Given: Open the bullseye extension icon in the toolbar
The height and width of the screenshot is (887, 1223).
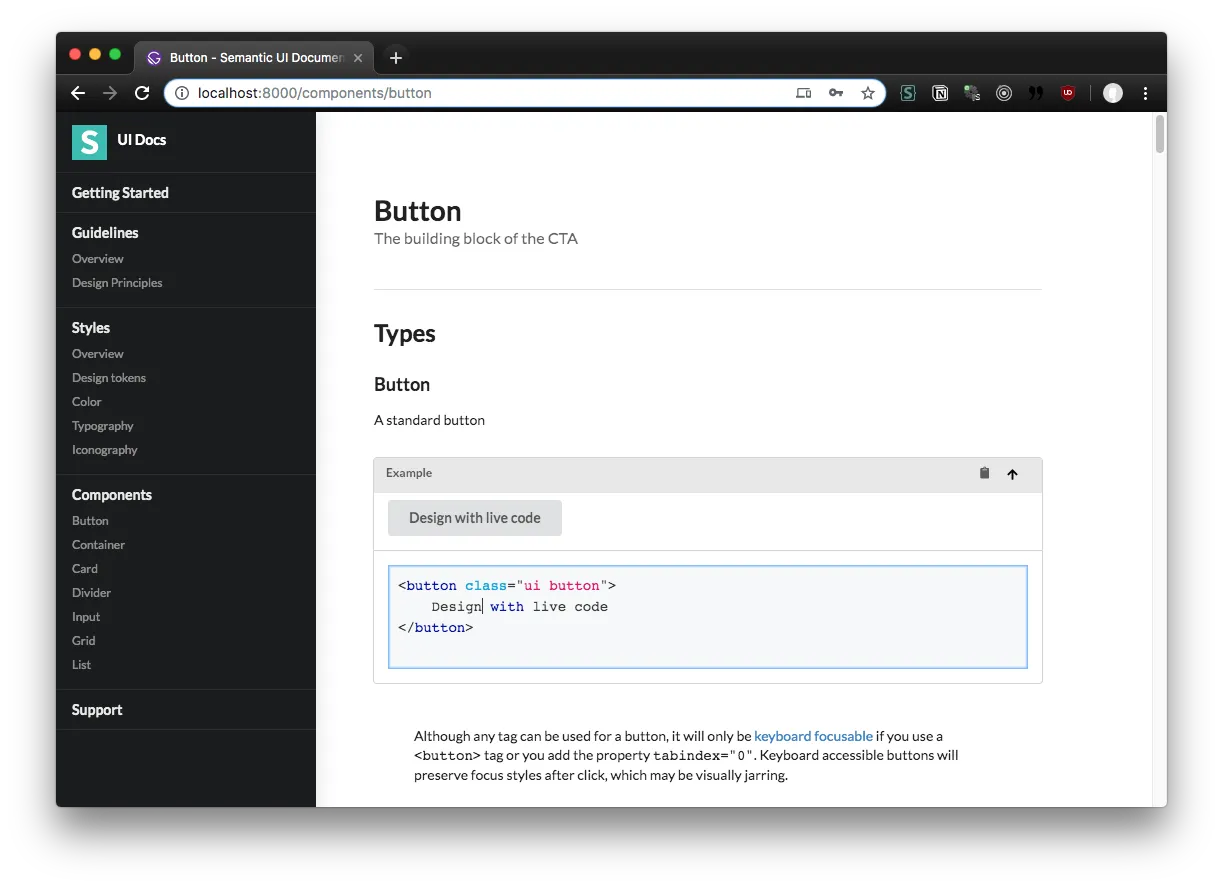Looking at the screenshot, I should click(1004, 93).
